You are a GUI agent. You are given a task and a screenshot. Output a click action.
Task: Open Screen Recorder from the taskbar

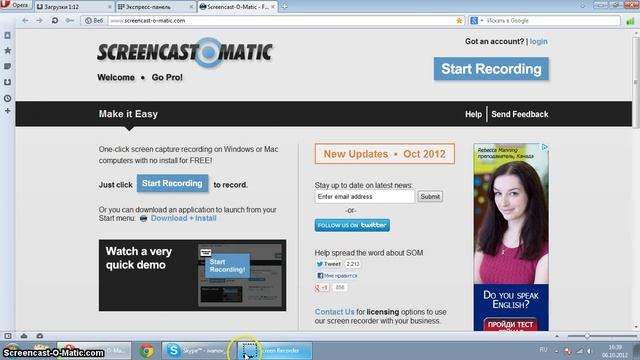[275, 351]
